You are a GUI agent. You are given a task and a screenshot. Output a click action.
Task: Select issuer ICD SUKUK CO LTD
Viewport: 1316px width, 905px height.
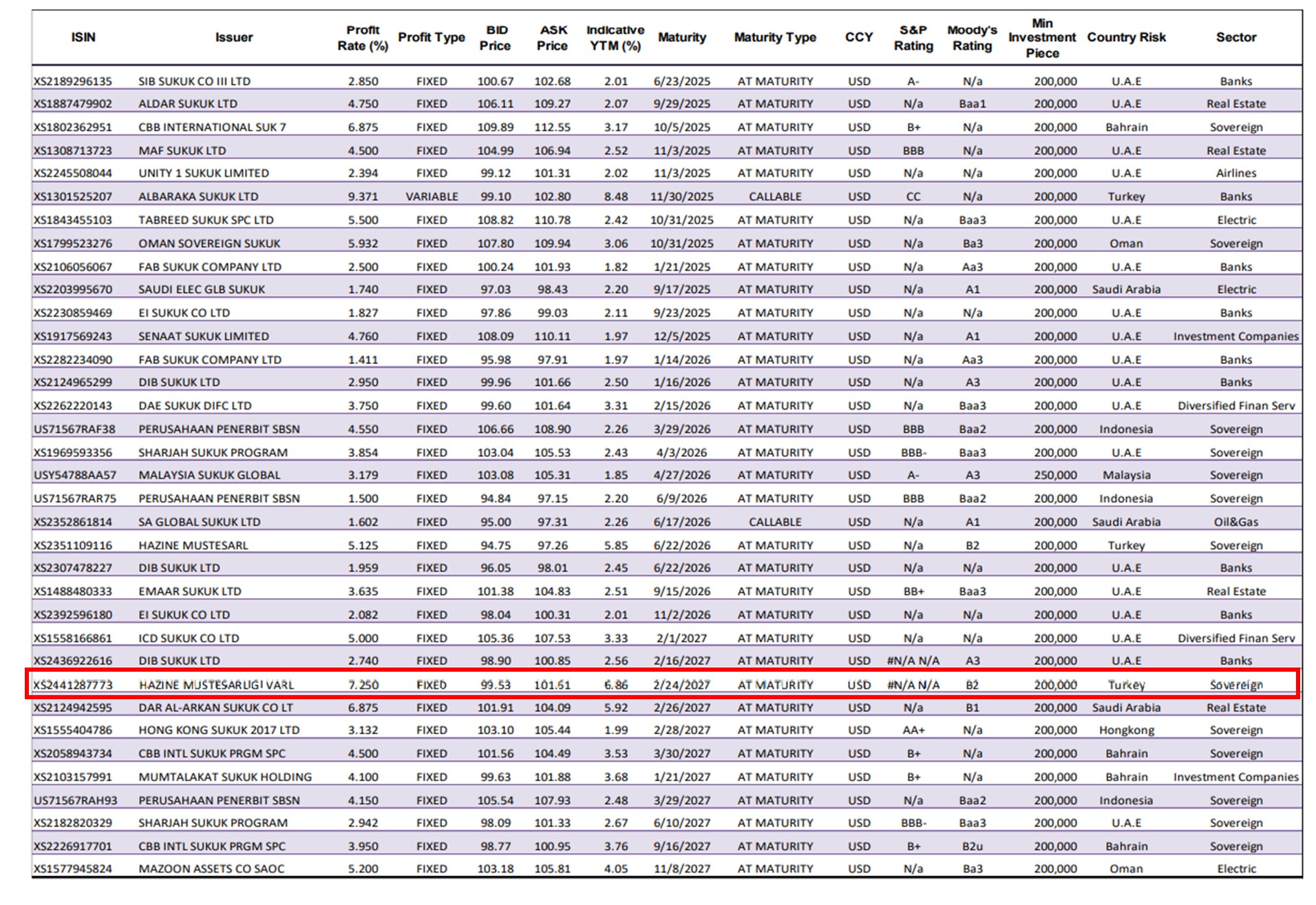[189, 639]
